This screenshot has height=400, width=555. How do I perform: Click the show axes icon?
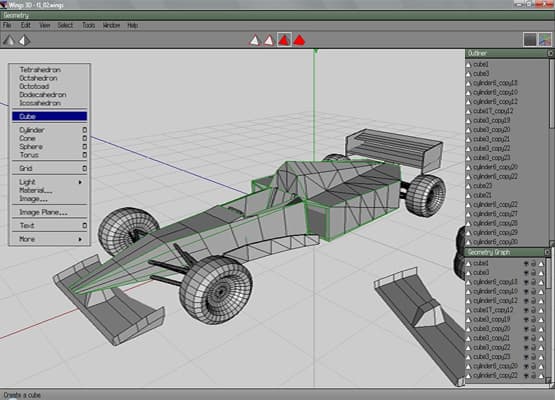[x=545, y=40]
